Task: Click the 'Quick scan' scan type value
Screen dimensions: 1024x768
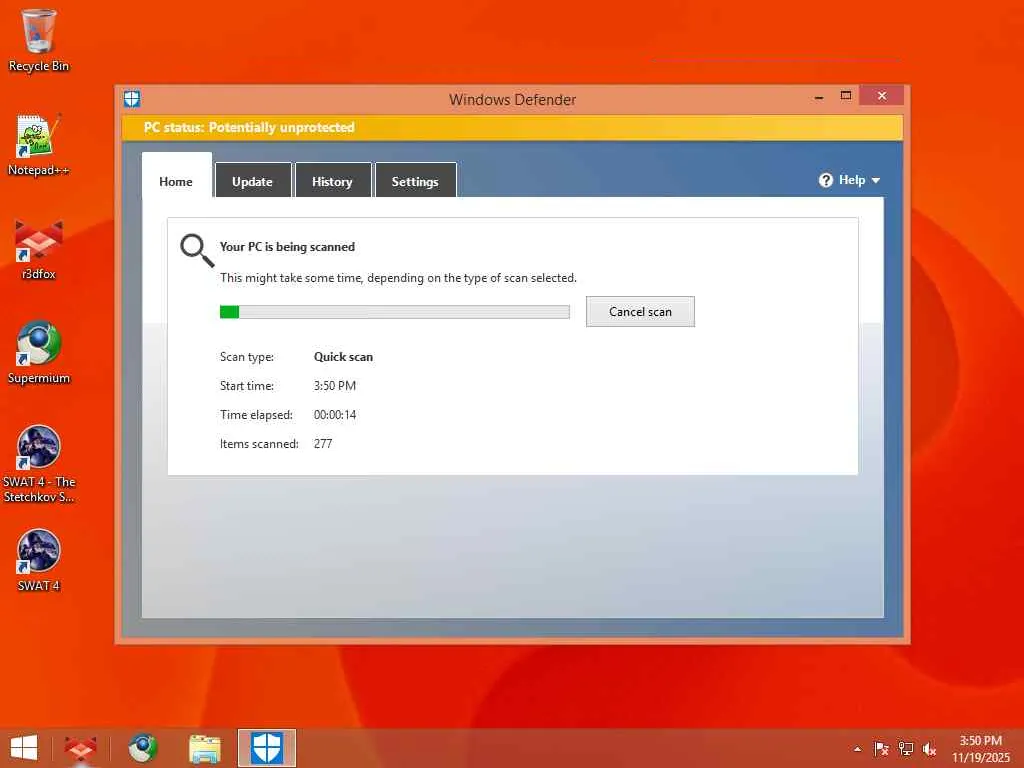Action: click(343, 357)
